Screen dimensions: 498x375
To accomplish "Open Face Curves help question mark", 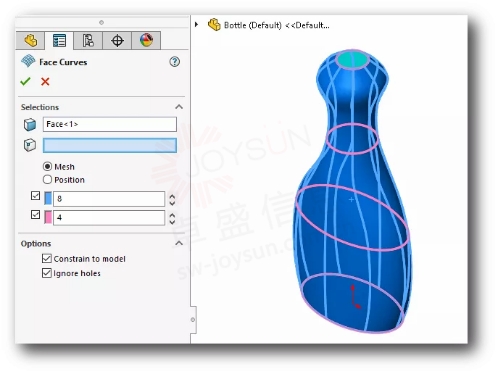I will tap(175, 62).
